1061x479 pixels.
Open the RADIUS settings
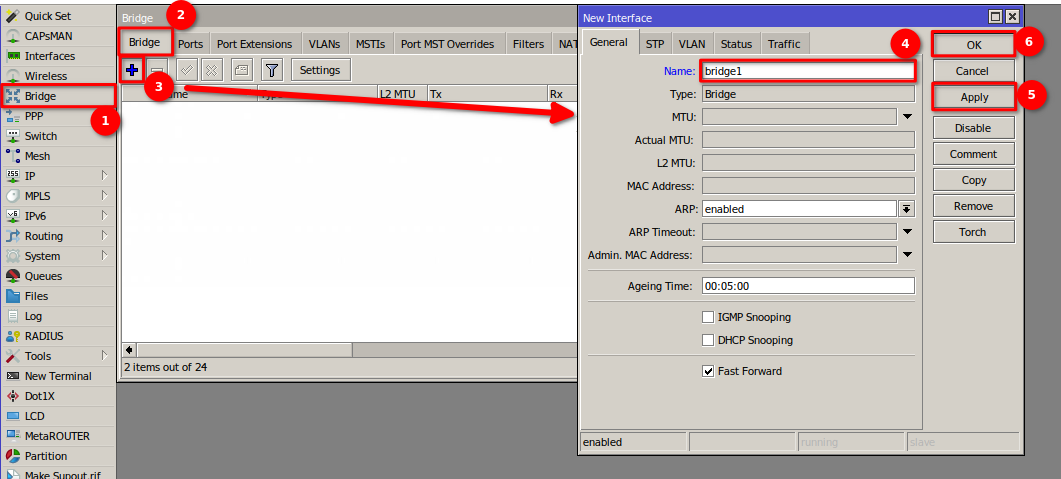(43, 336)
